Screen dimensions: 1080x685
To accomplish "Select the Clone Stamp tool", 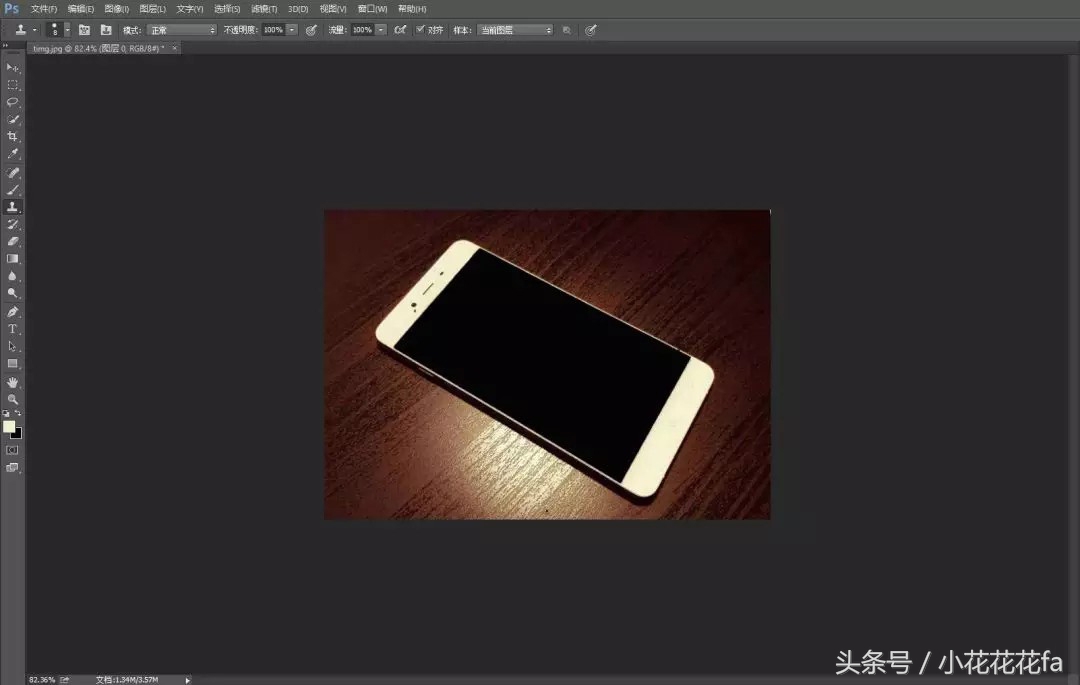I will (x=12, y=207).
